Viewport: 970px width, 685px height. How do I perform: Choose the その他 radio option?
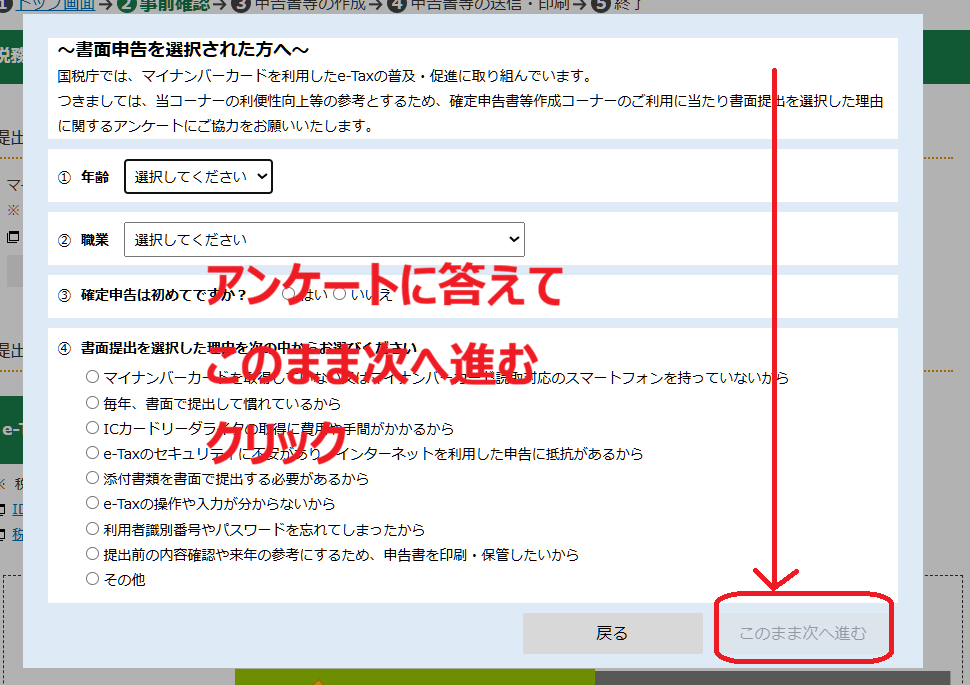pyautogui.click(x=93, y=579)
